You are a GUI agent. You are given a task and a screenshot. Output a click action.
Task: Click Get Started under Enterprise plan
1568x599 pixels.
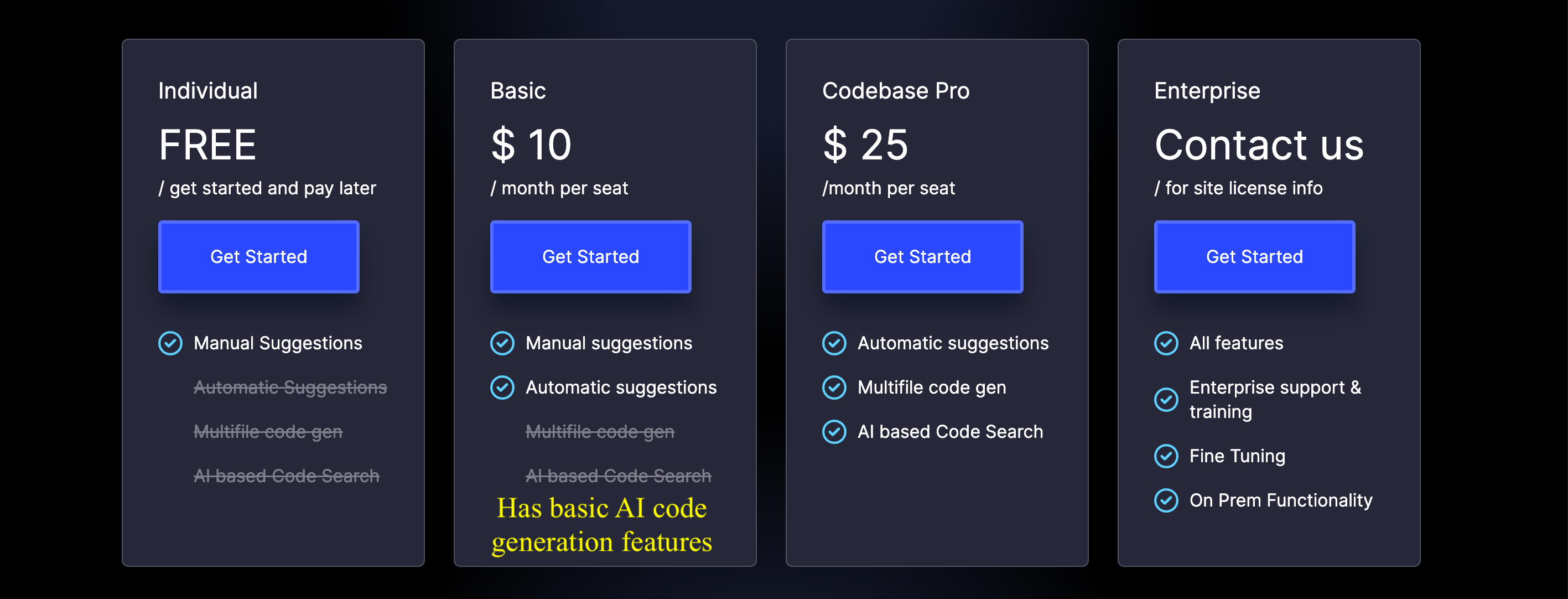(1254, 256)
